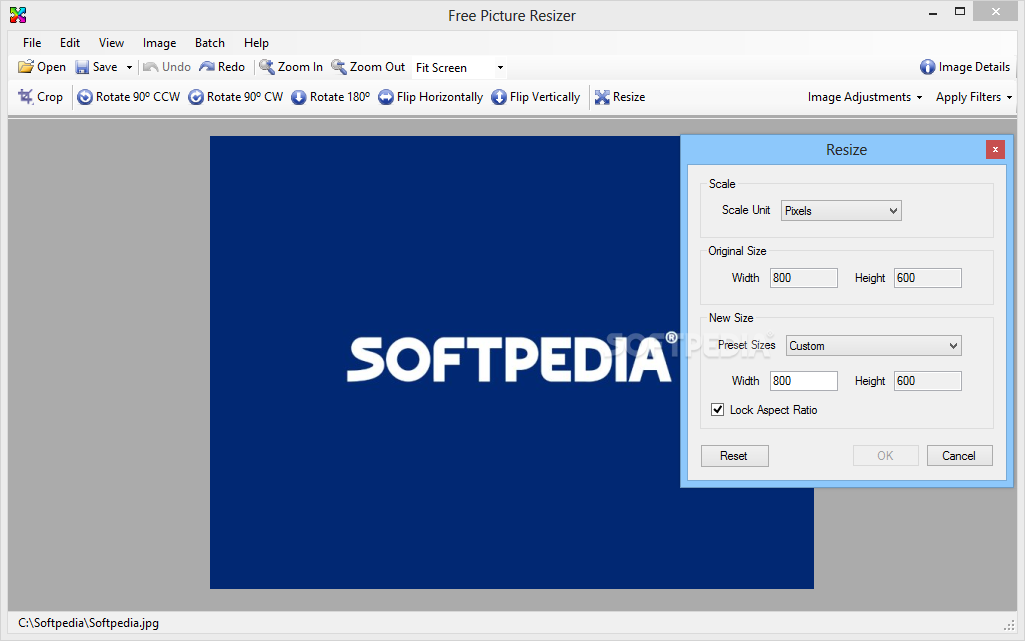Activate the Crop tool
Screen dimensions: 1025x641
[x=41, y=97]
